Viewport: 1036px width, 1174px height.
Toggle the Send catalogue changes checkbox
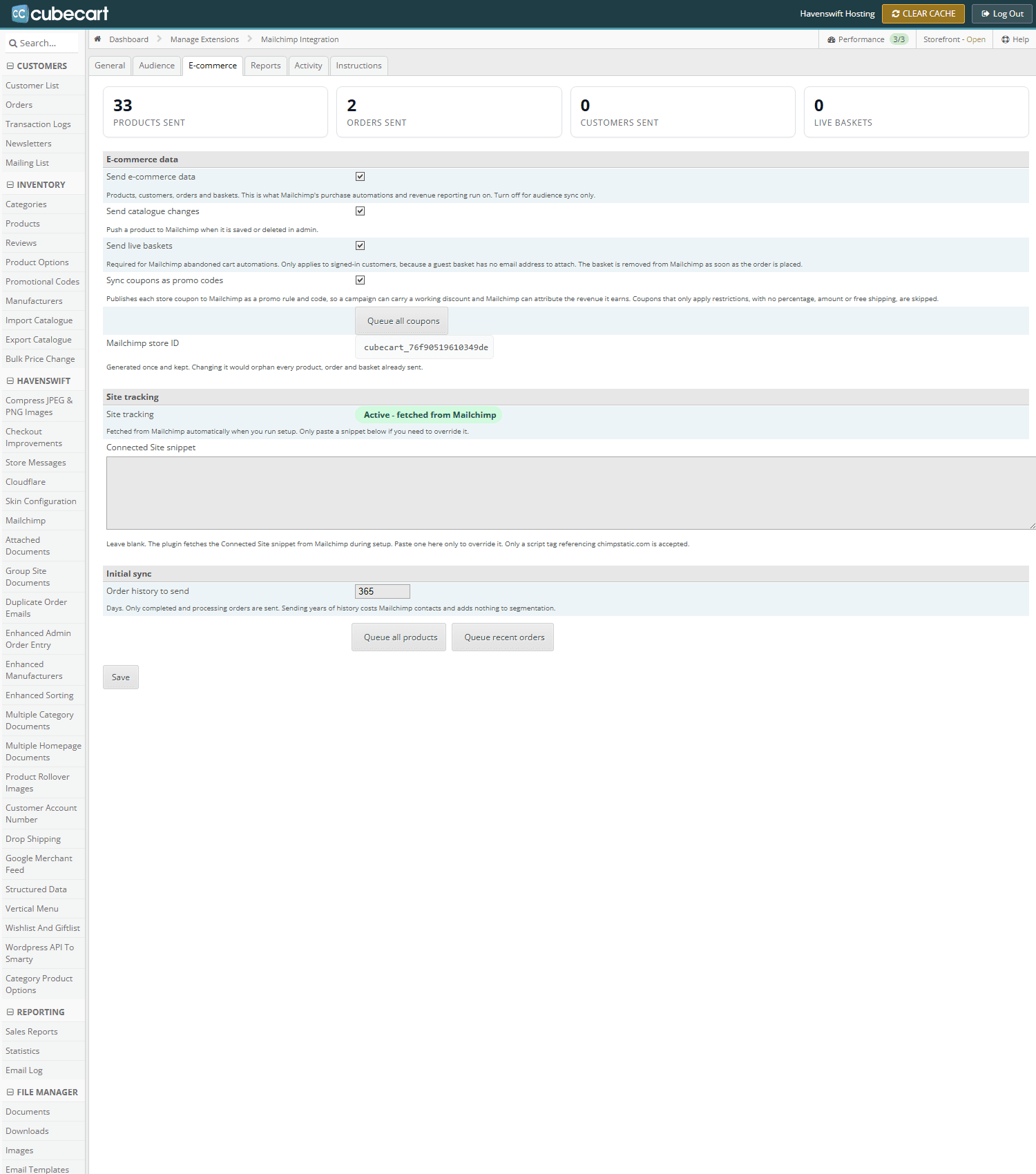pyautogui.click(x=360, y=211)
